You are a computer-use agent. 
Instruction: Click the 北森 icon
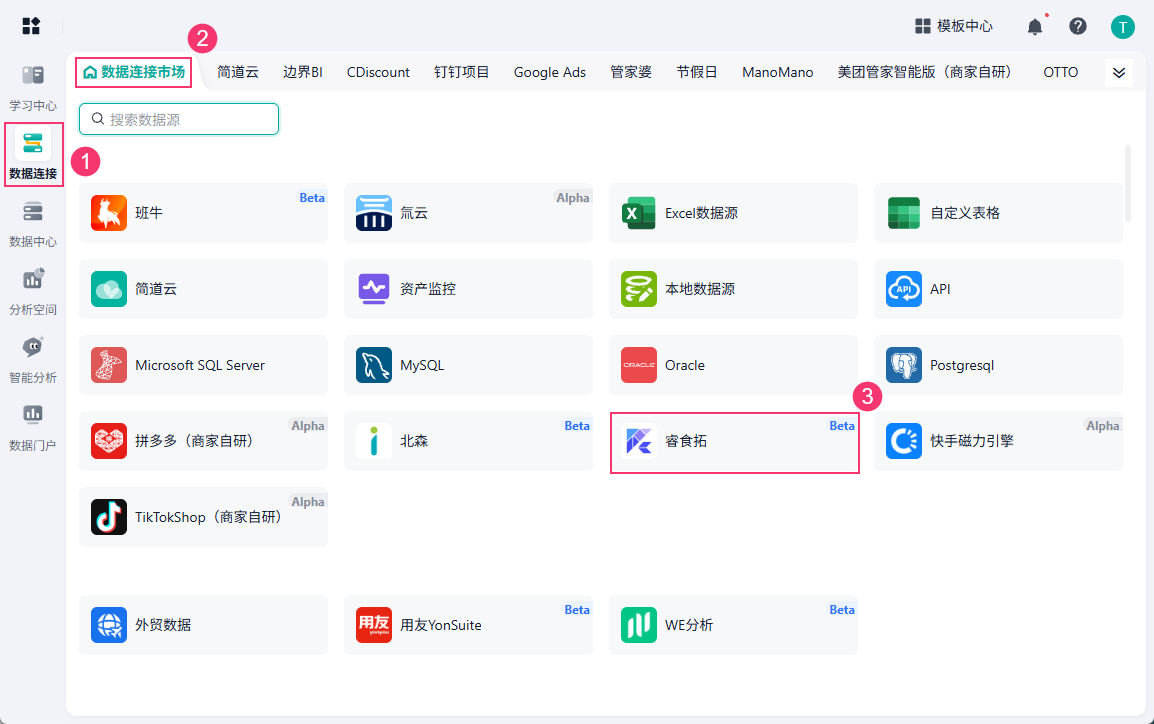pos(374,441)
